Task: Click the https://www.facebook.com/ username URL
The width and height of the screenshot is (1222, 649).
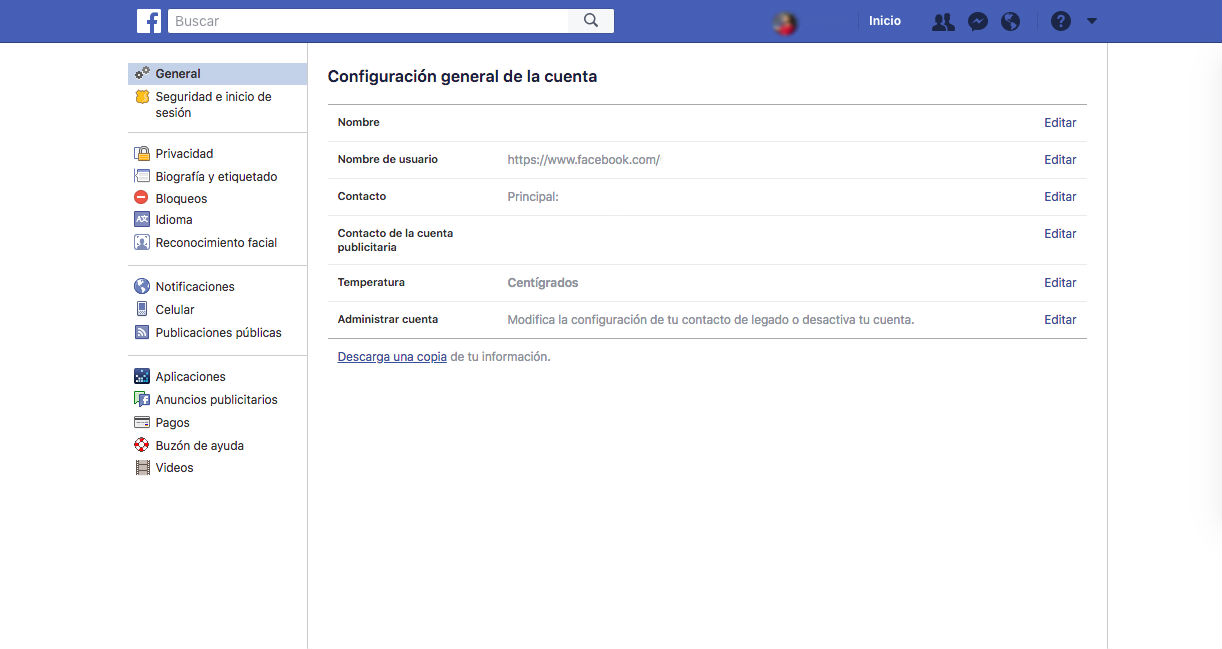Action: point(584,160)
